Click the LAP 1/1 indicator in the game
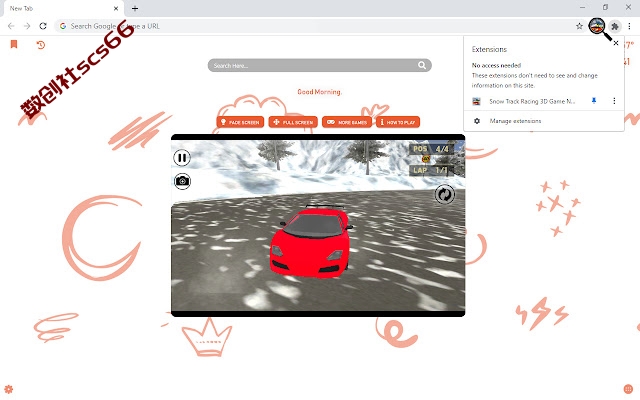Screen dimensions: 640x400 point(431,170)
